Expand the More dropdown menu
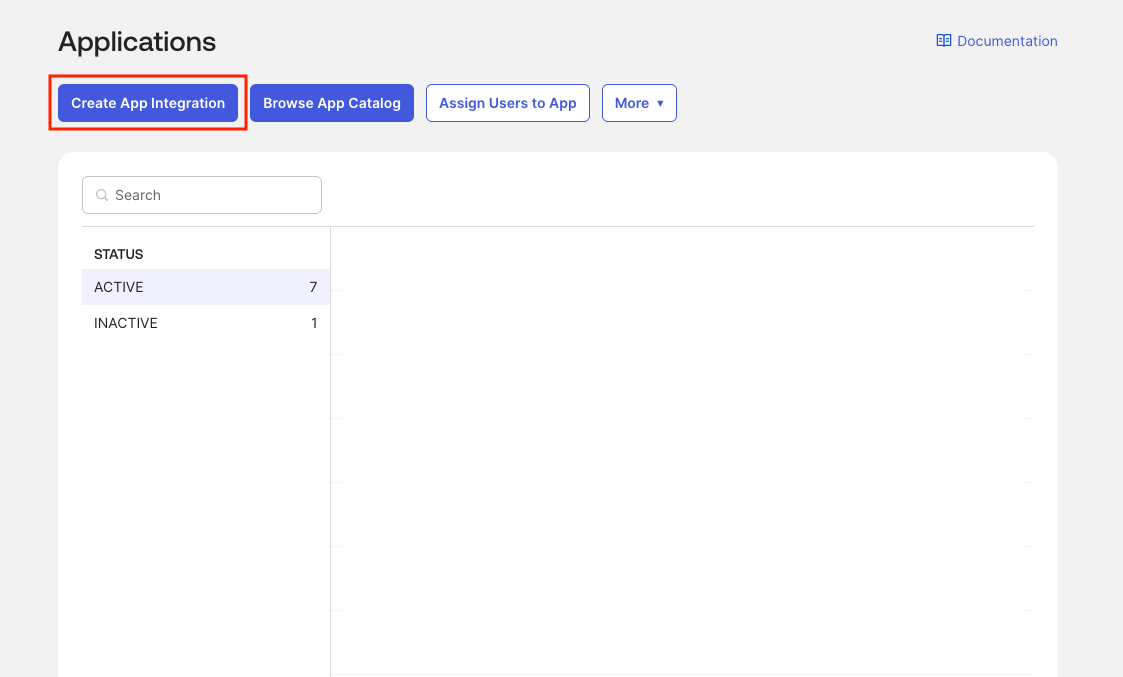Screen dimensions: 1123x677 639,103
